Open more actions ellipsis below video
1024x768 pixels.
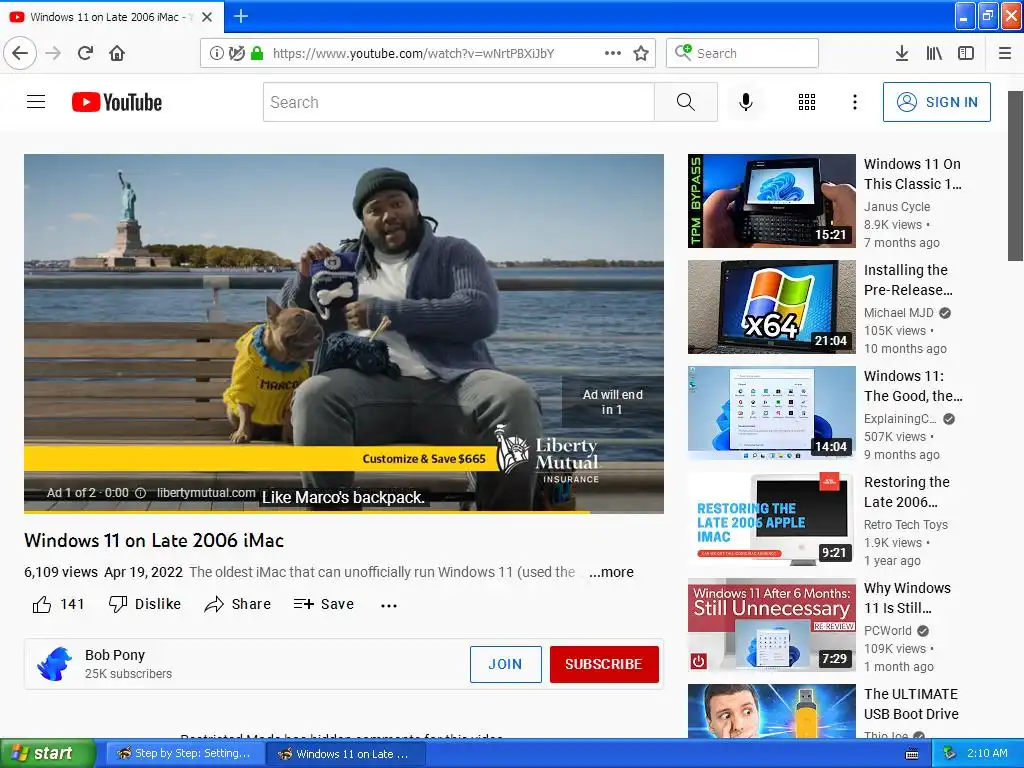(389, 605)
